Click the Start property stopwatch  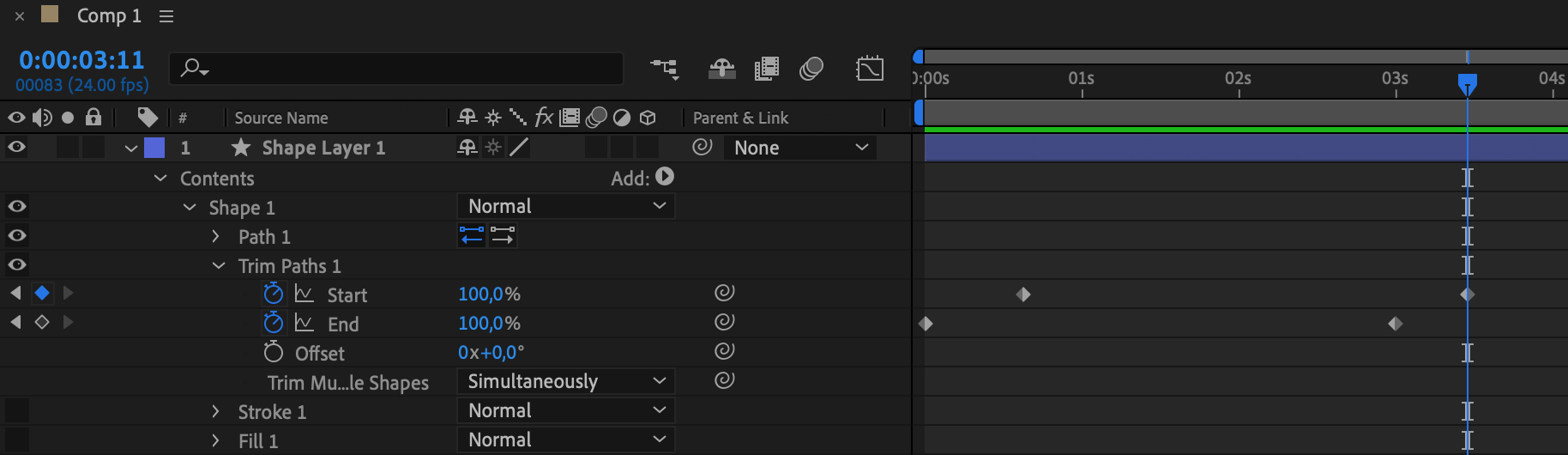click(273, 294)
